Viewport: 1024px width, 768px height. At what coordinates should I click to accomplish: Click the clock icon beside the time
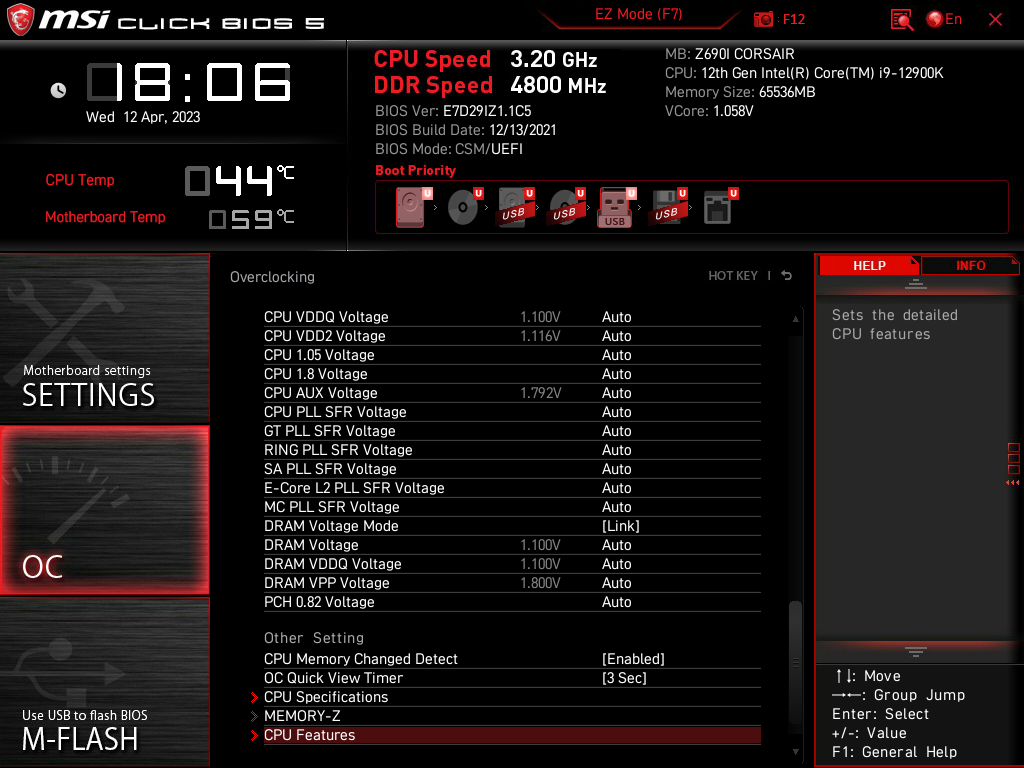58,89
